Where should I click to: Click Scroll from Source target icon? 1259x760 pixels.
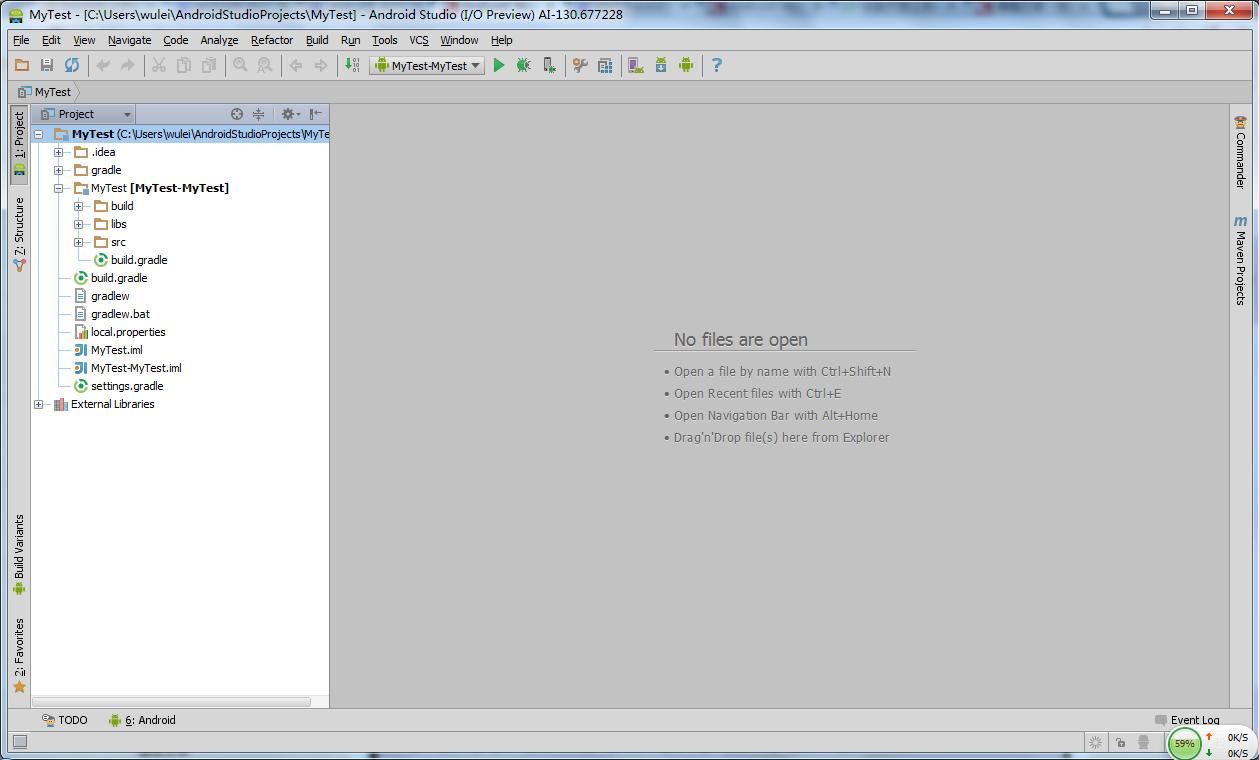(237, 114)
